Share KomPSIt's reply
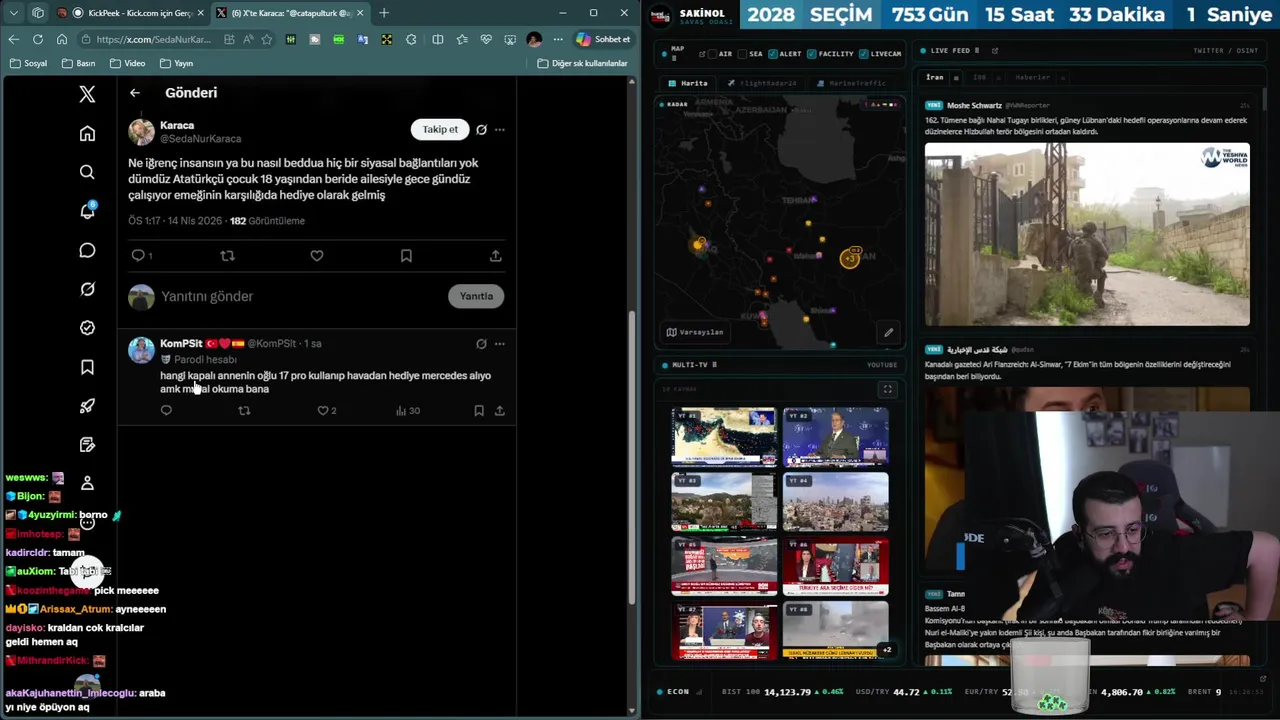The height and width of the screenshot is (720, 1280). click(x=500, y=411)
